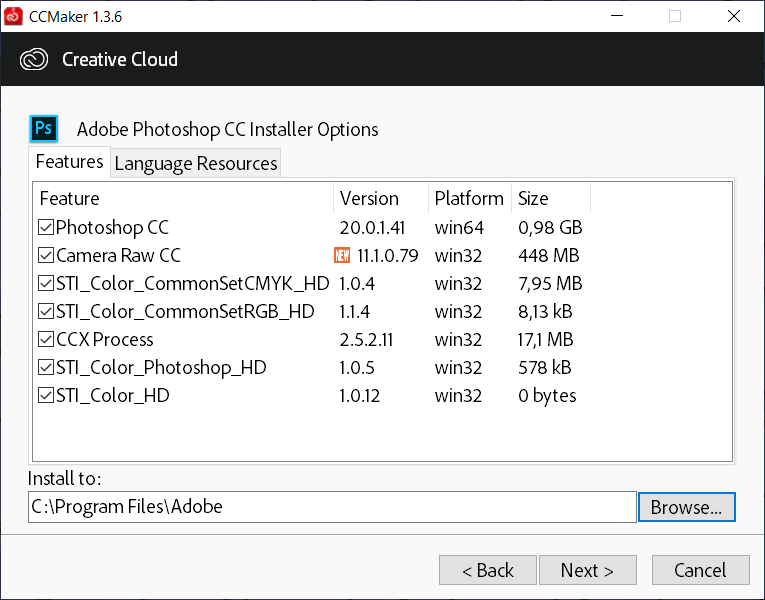Click the < Back button
This screenshot has width=765, height=600.
click(488, 570)
